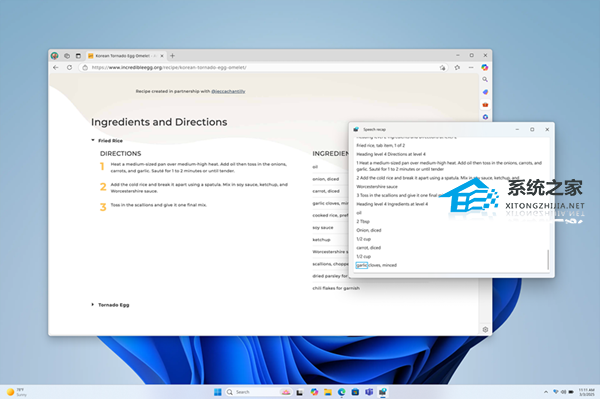Screen dimensions: 600x399
Task: Open the red toolbox sidebar icon
Action: [x=485, y=104]
